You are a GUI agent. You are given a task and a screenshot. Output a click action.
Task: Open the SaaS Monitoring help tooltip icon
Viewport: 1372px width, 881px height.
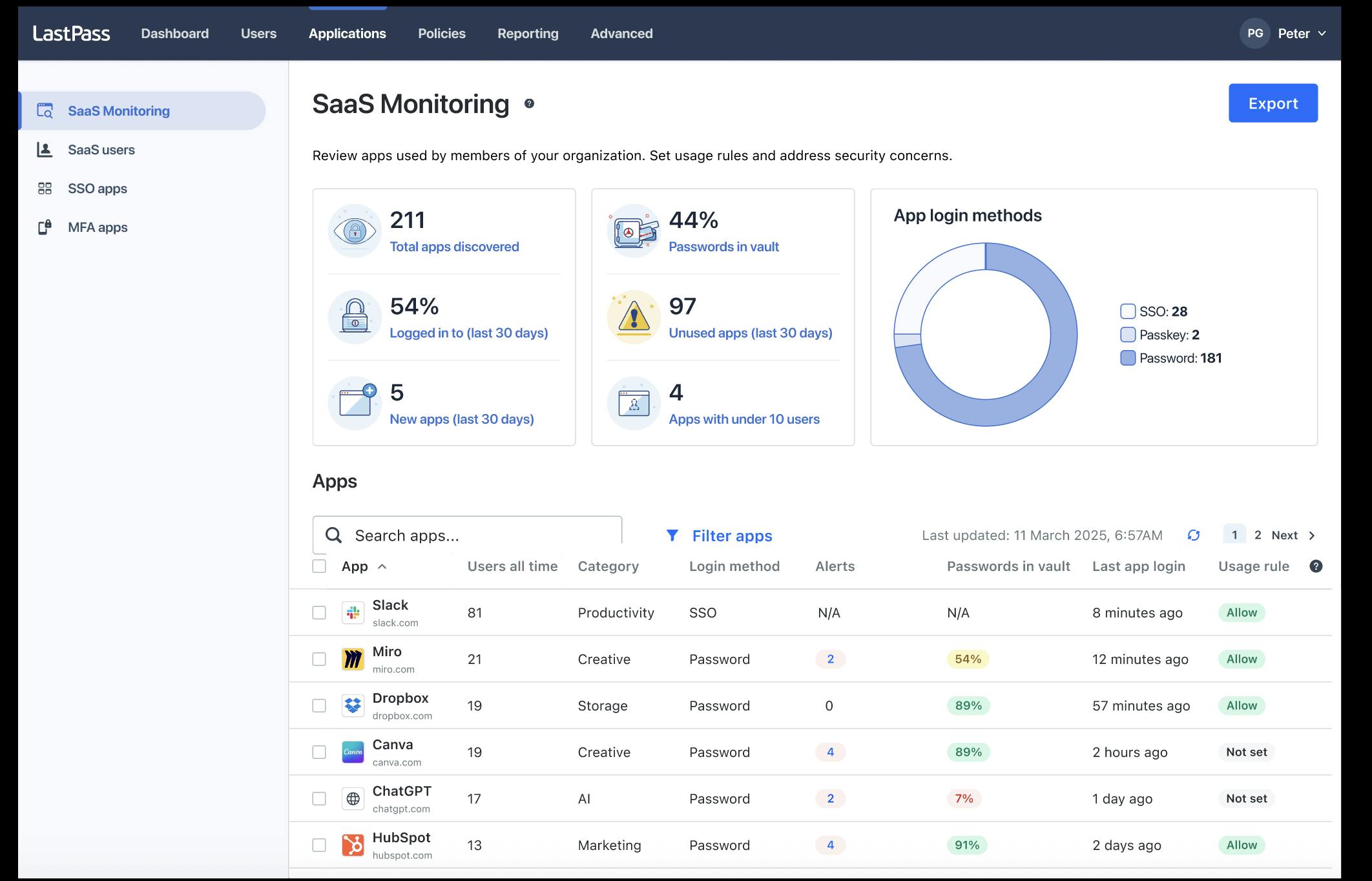[529, 104]
